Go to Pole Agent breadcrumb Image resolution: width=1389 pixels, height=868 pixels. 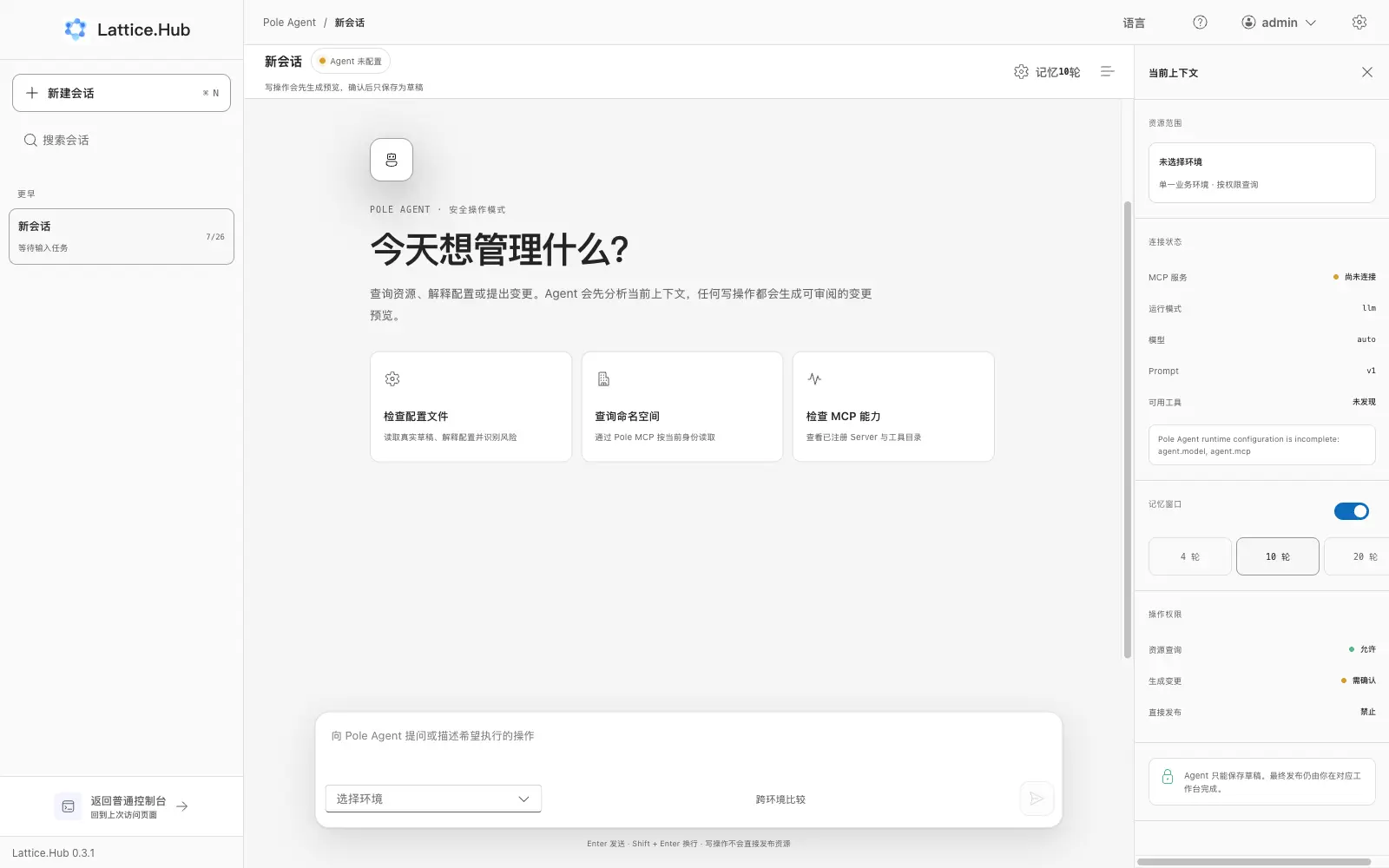289,23
